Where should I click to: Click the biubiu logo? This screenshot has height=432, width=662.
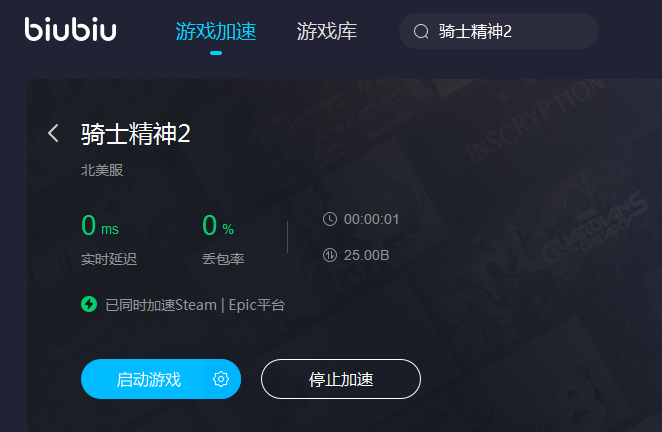click(x=71, y=29)
